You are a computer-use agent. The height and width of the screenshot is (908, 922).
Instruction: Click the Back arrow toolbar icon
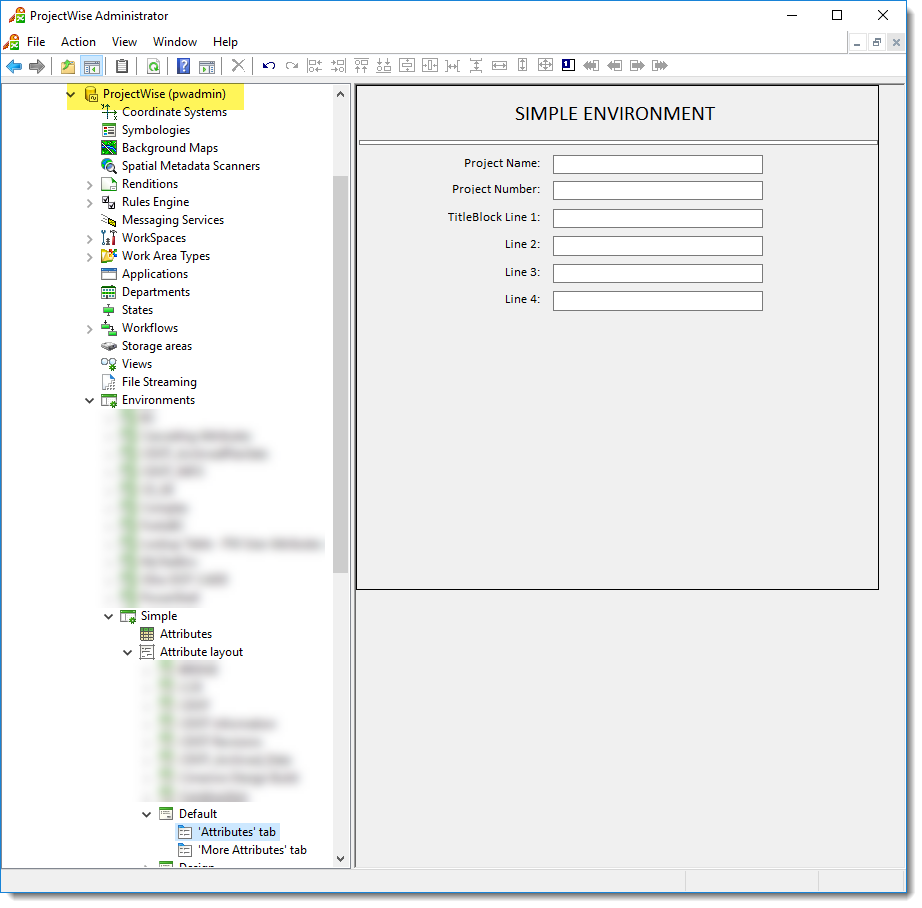tap(14, 66)
